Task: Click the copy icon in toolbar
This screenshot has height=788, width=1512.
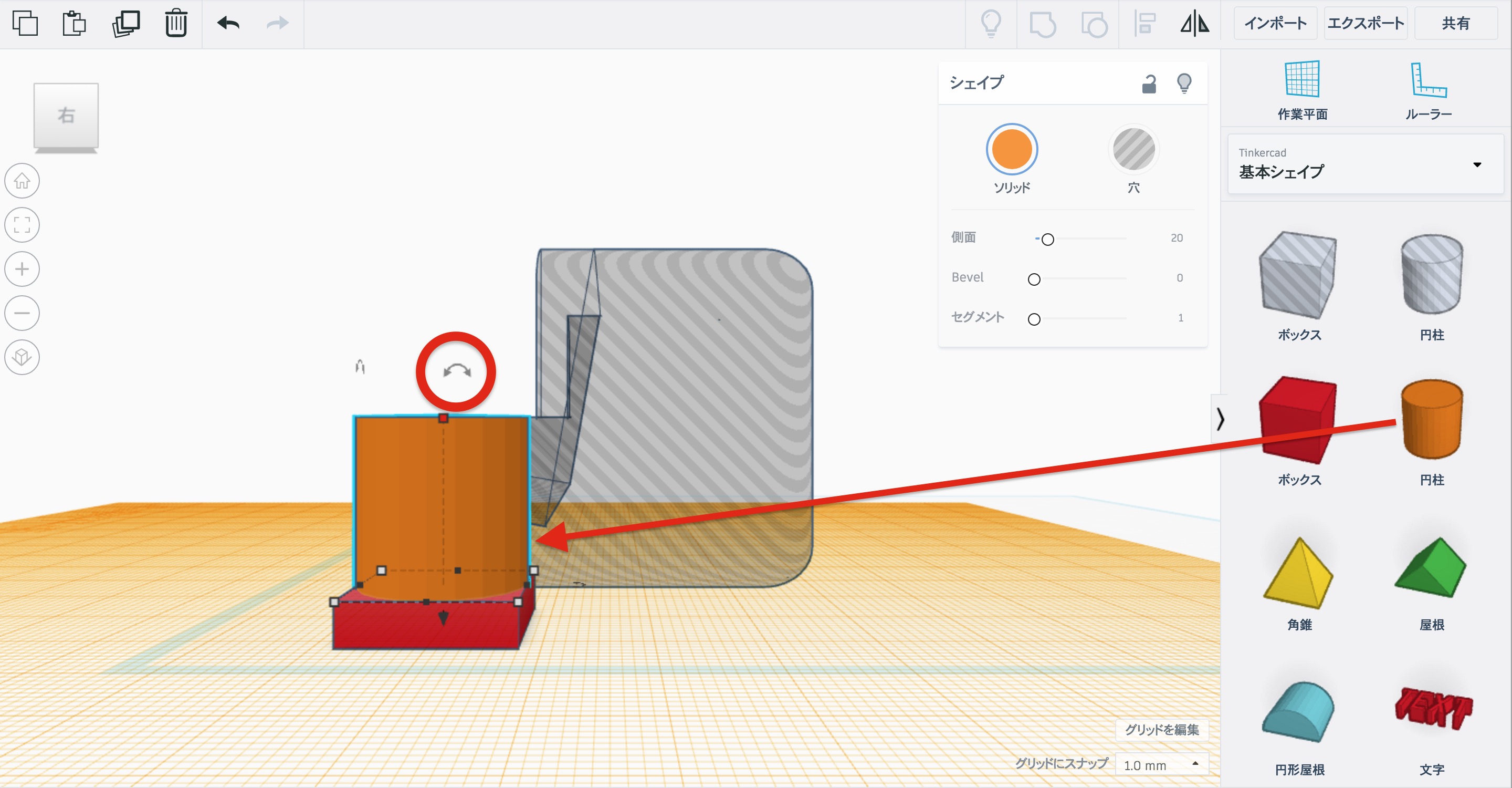Action: 25,24
